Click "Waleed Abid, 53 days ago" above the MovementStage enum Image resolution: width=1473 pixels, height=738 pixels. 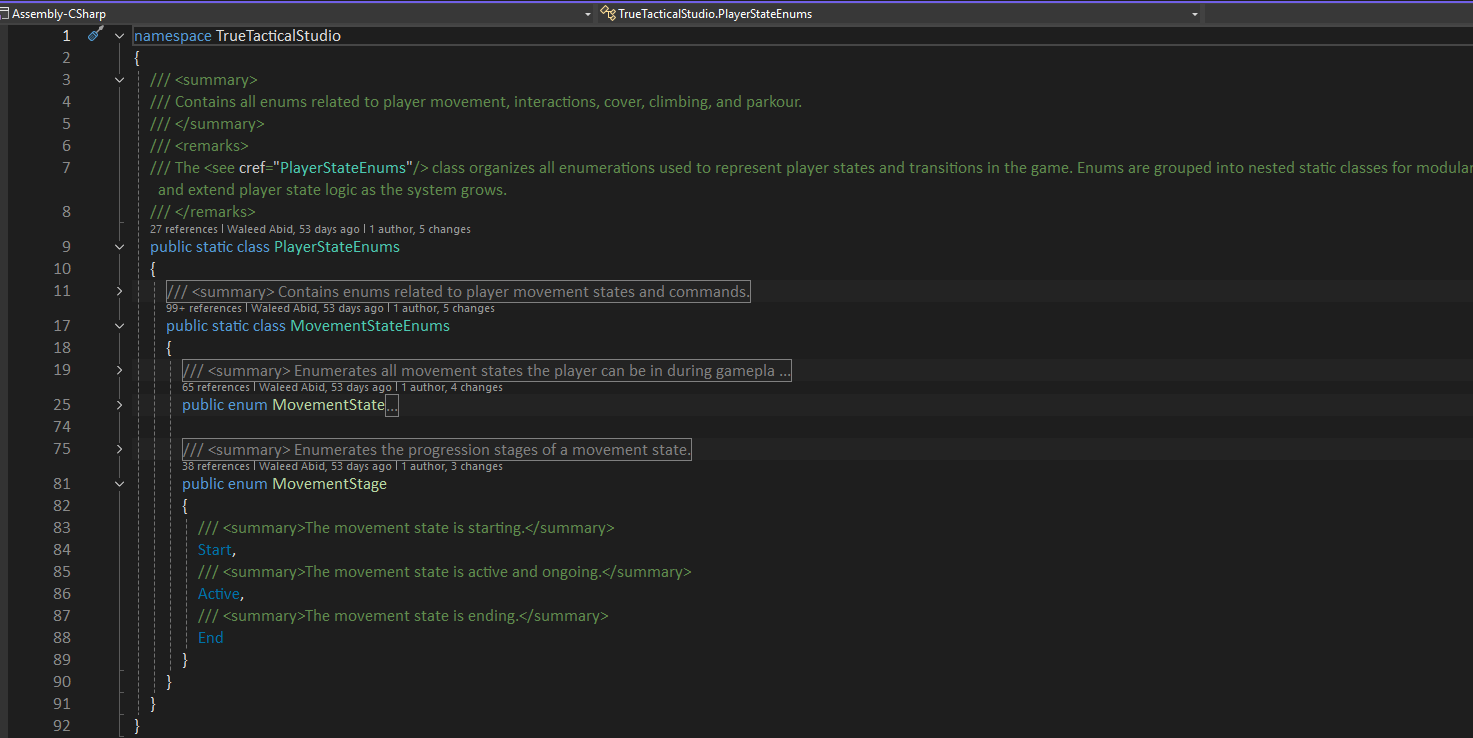tap(326, 466)
